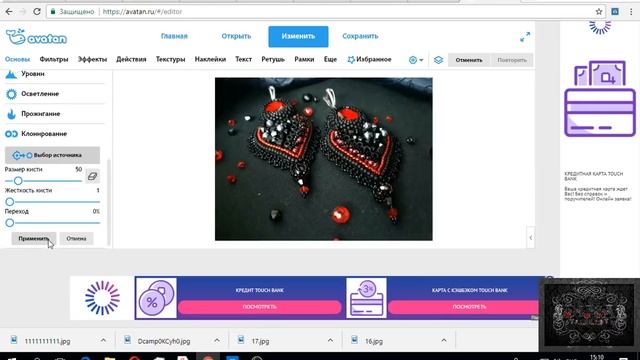640x360 pixels.
Task: Open the Главная tab
Action: (174, 36)
